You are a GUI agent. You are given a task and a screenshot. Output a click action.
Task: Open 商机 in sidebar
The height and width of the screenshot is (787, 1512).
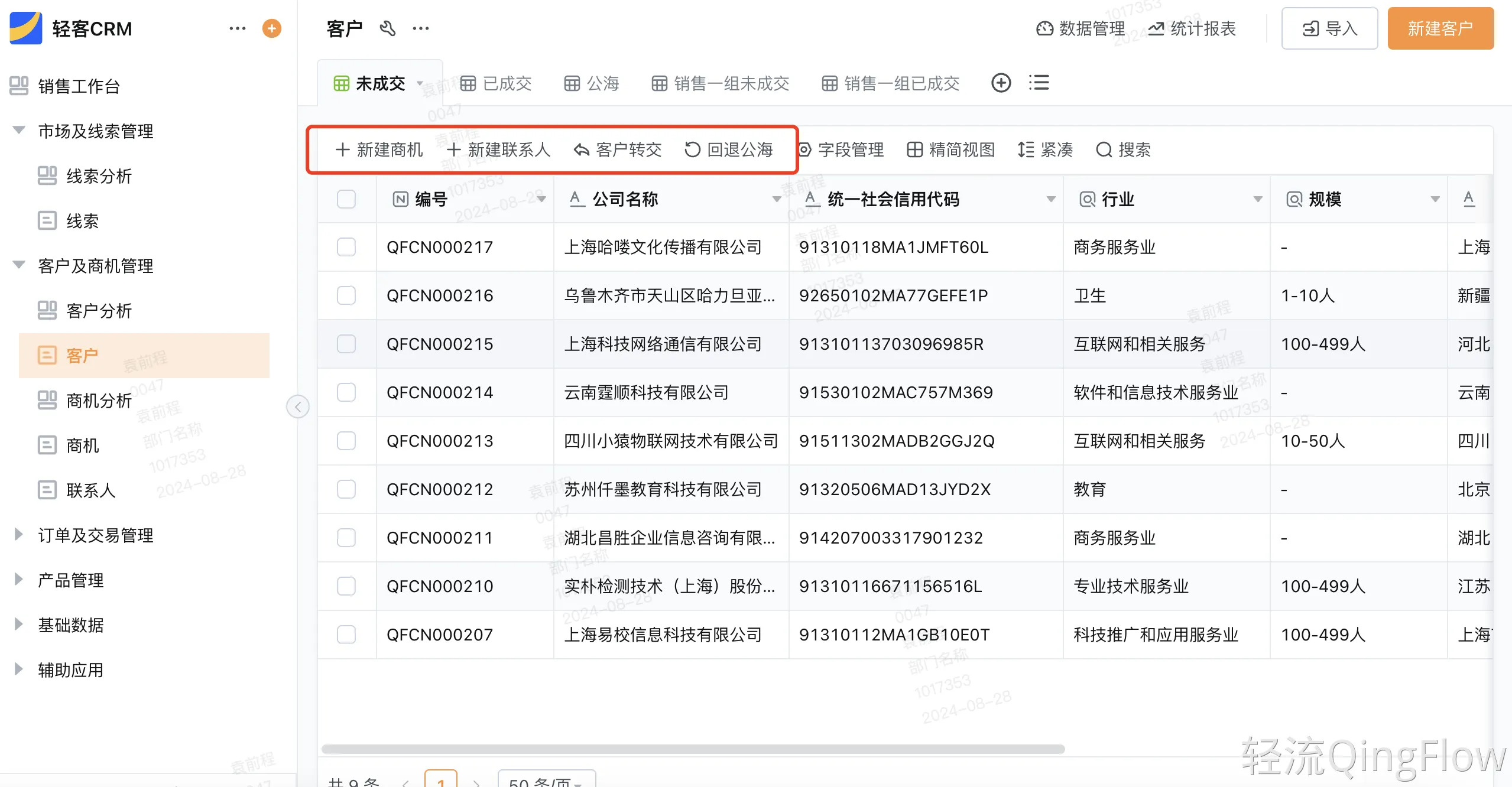[x=69, y=445]
